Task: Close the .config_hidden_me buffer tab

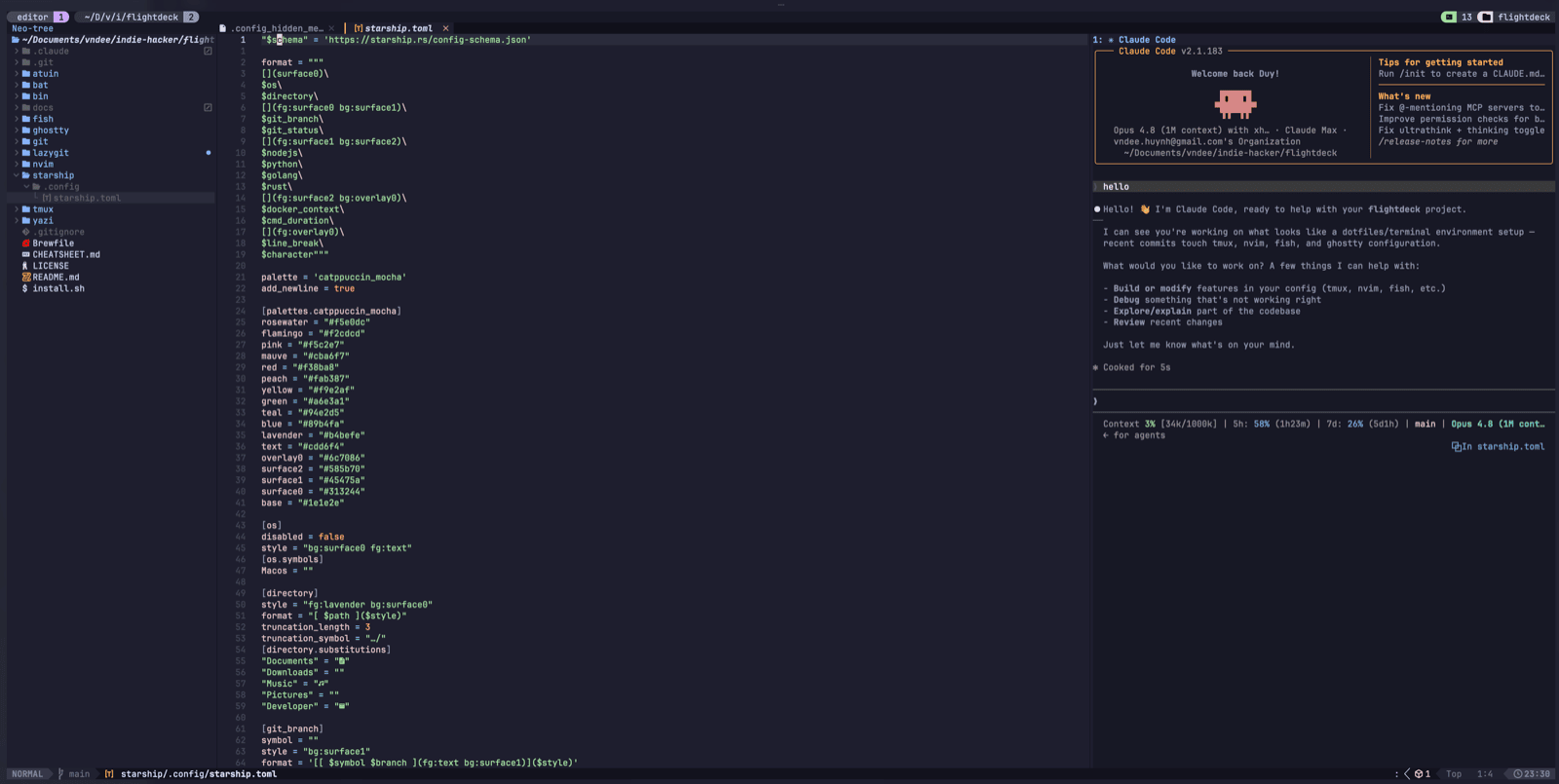Action: pyautogui.click(x=331, y=28)
